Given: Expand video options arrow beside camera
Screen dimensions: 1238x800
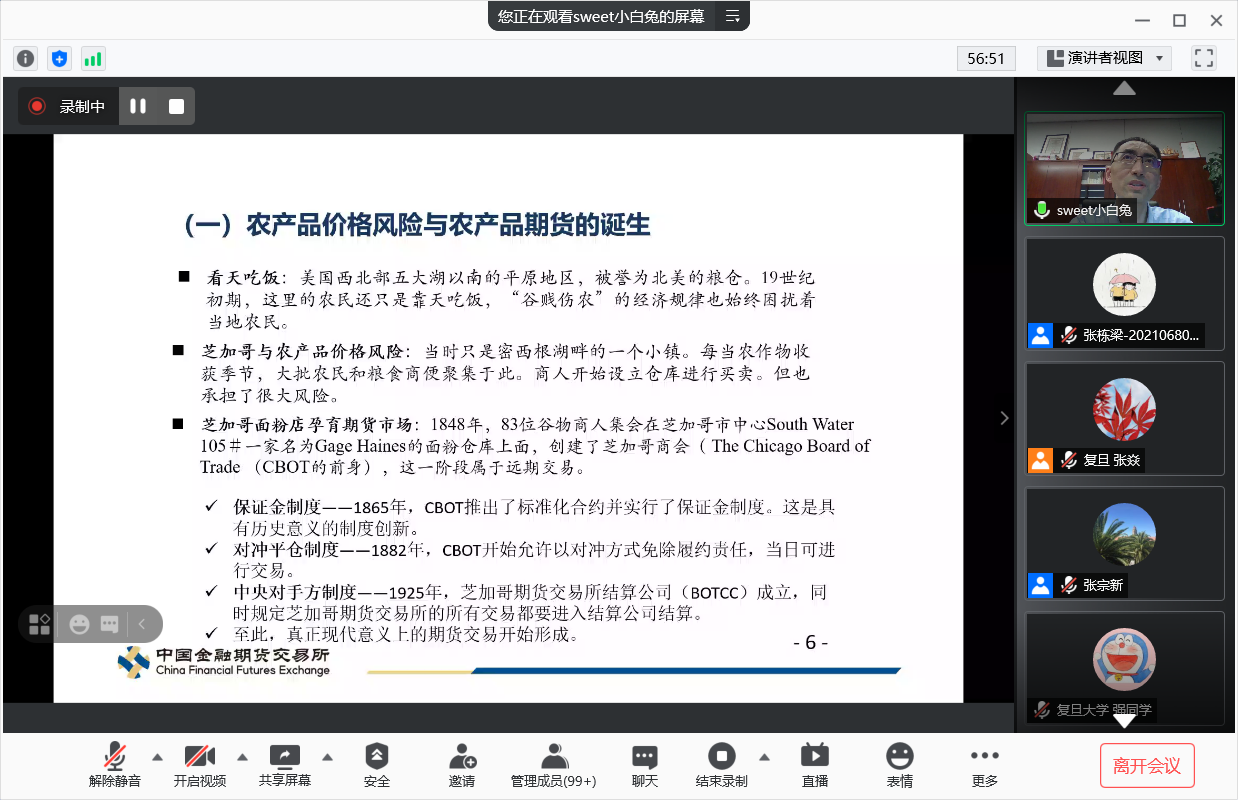Looking at the screenshot, I should coord(242,756).
